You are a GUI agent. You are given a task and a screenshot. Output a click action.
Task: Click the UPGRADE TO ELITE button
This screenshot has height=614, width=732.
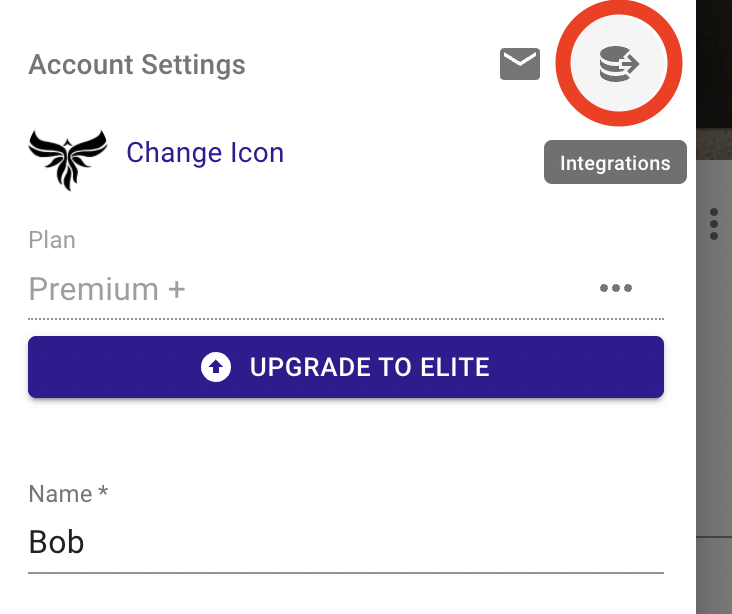point(346,367)
